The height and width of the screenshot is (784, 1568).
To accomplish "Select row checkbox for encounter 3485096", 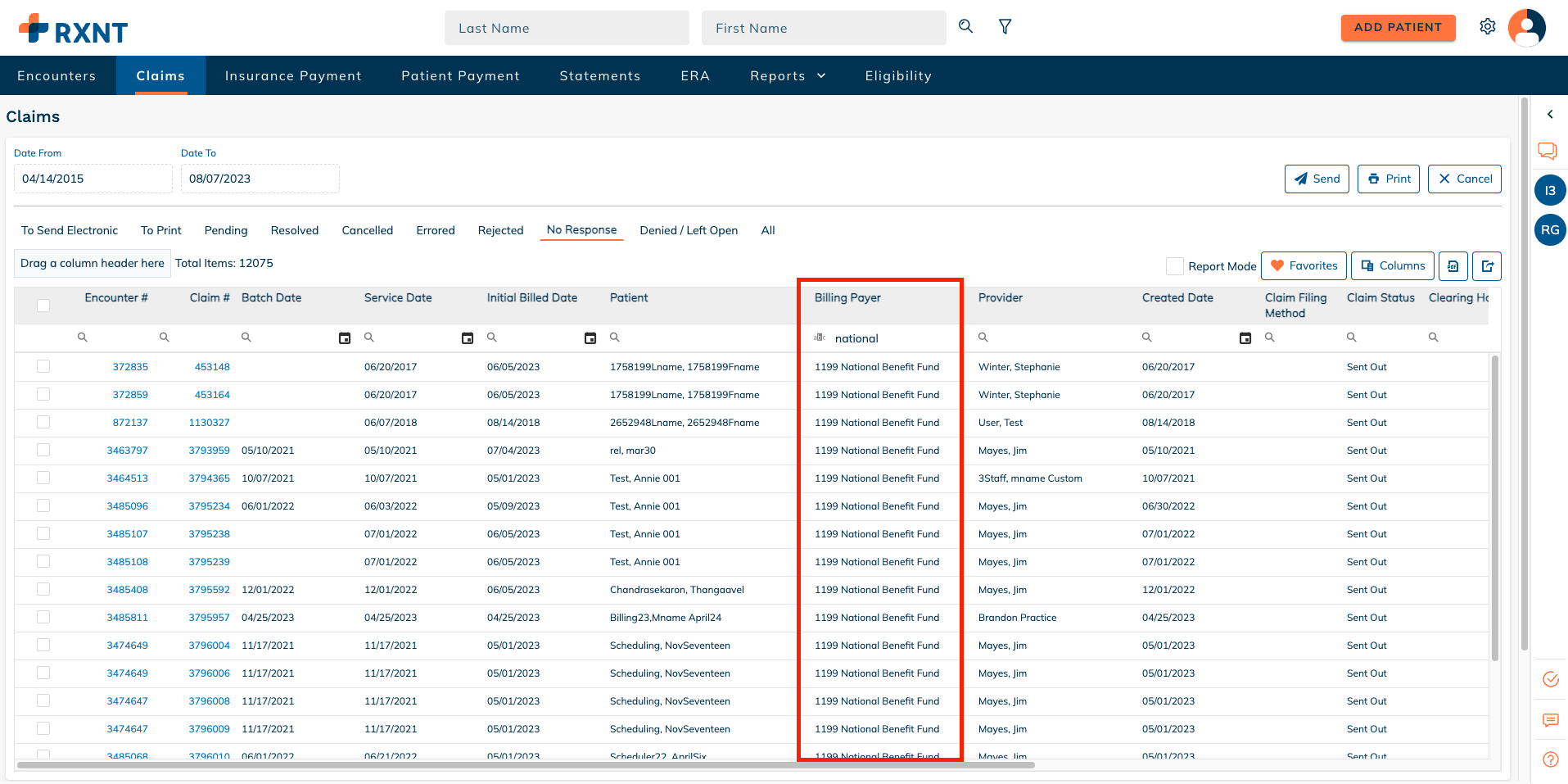I will (x=43, y=505).
